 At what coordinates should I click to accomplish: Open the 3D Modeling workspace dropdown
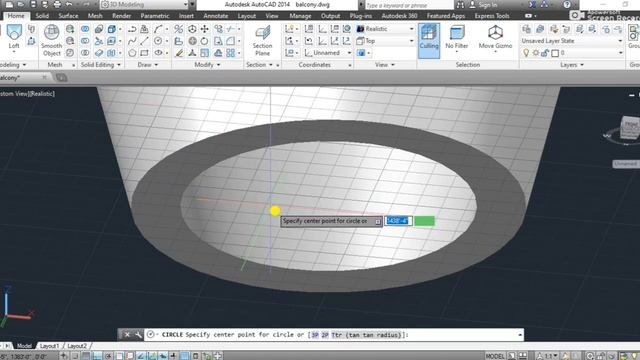pos(145,5)
